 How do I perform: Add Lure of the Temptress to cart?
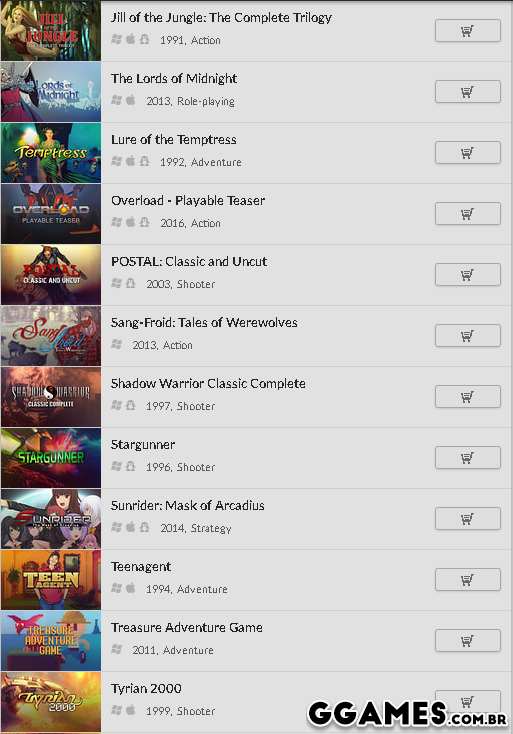[x=468, y=153]
